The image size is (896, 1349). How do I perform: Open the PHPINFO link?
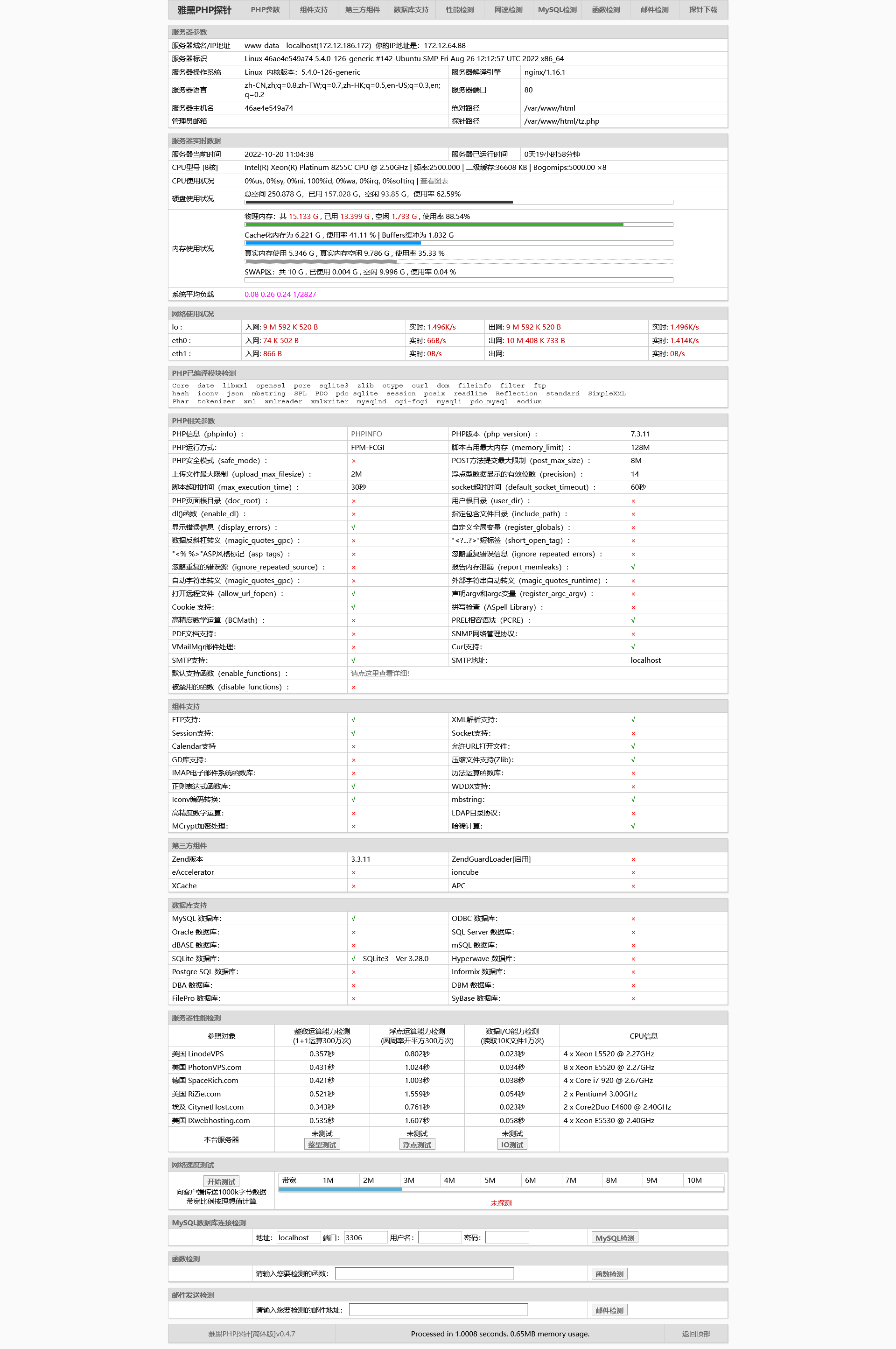[366, 435]
